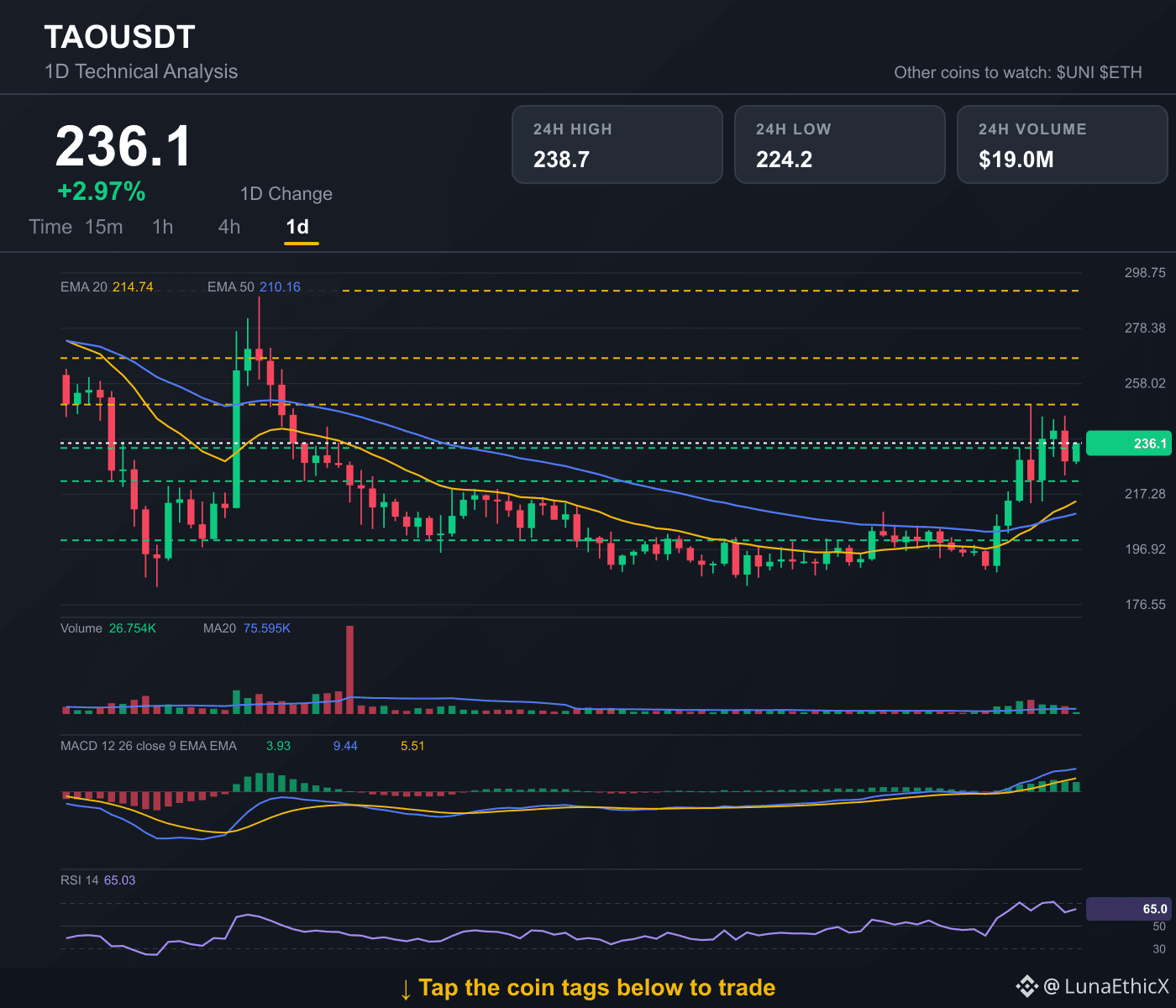
Task: Click the "1D Technical Analysis" subtitle
Action: [x=141, y=71]
